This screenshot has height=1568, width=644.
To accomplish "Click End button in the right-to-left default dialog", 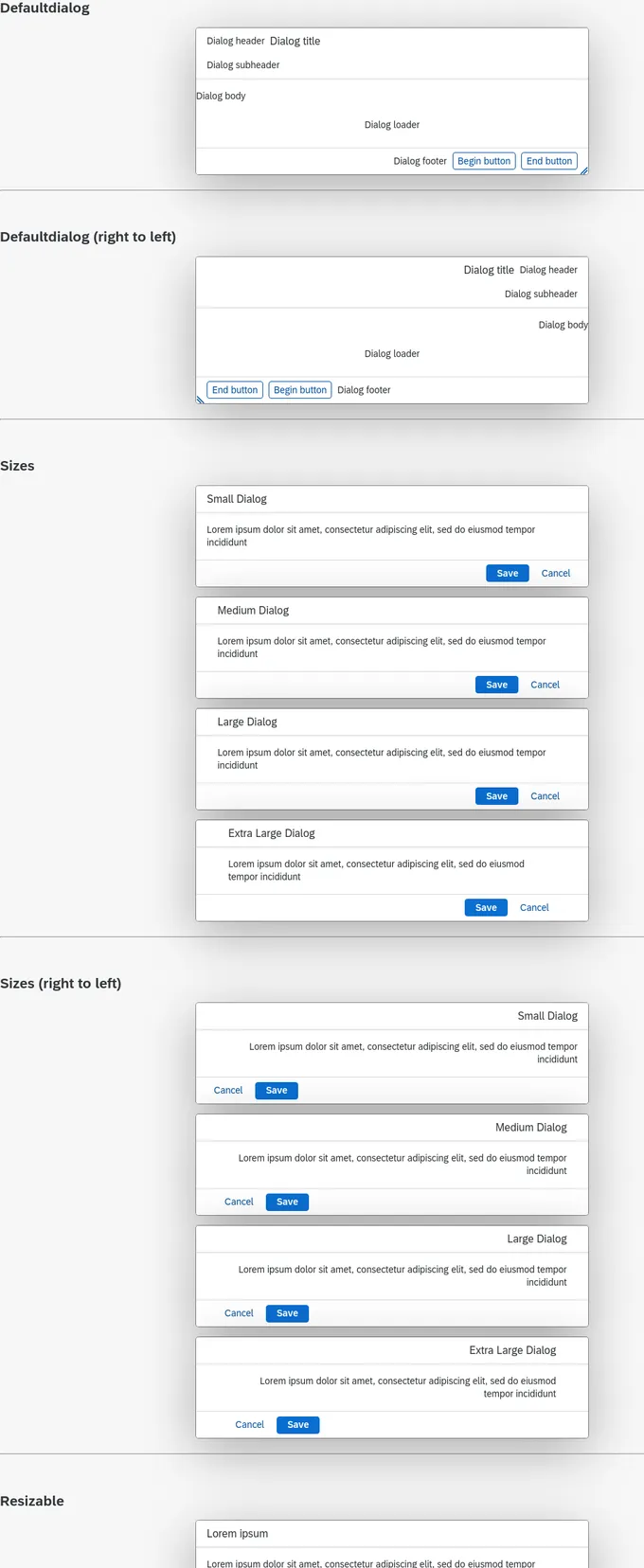I will pyautogui.click(x=235, y=390).
